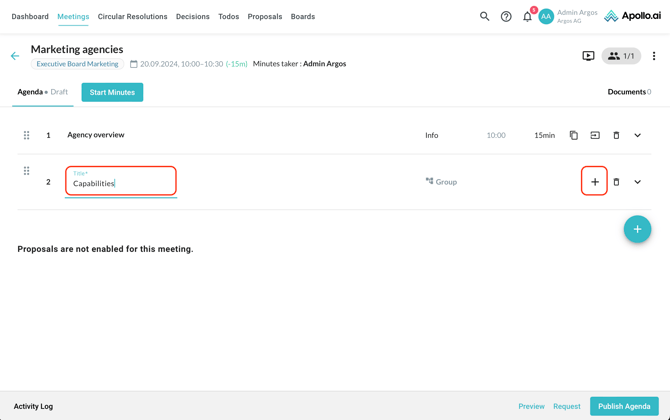Image resolution: width=670 pixels, height=420 pixels.
Task: Switch to the Documents tab
Action: tap(628, 92)
